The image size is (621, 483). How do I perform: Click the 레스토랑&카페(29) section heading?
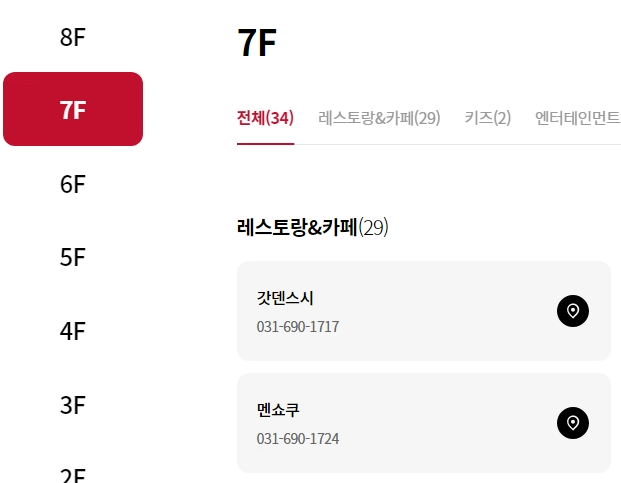coord(312,227)
